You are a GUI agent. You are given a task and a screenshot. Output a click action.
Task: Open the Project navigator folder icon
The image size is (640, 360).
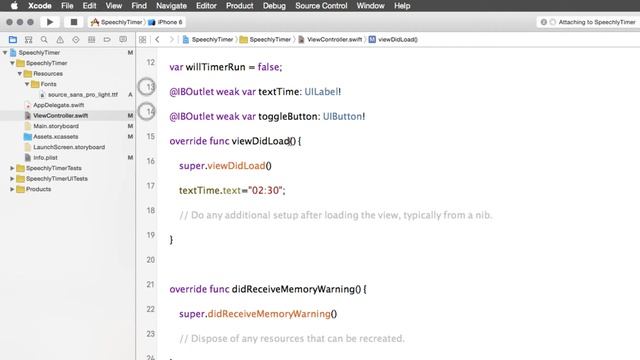pyautogui.click(x=13, y=40)
